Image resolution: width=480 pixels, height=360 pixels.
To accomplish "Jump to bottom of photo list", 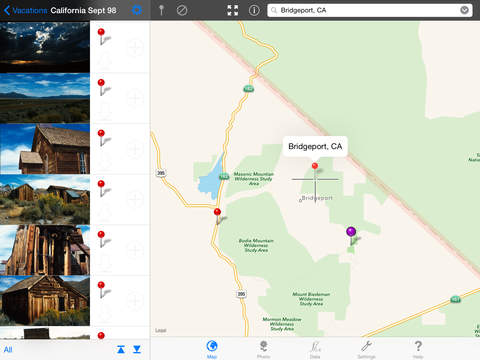I will pos(137,349).
